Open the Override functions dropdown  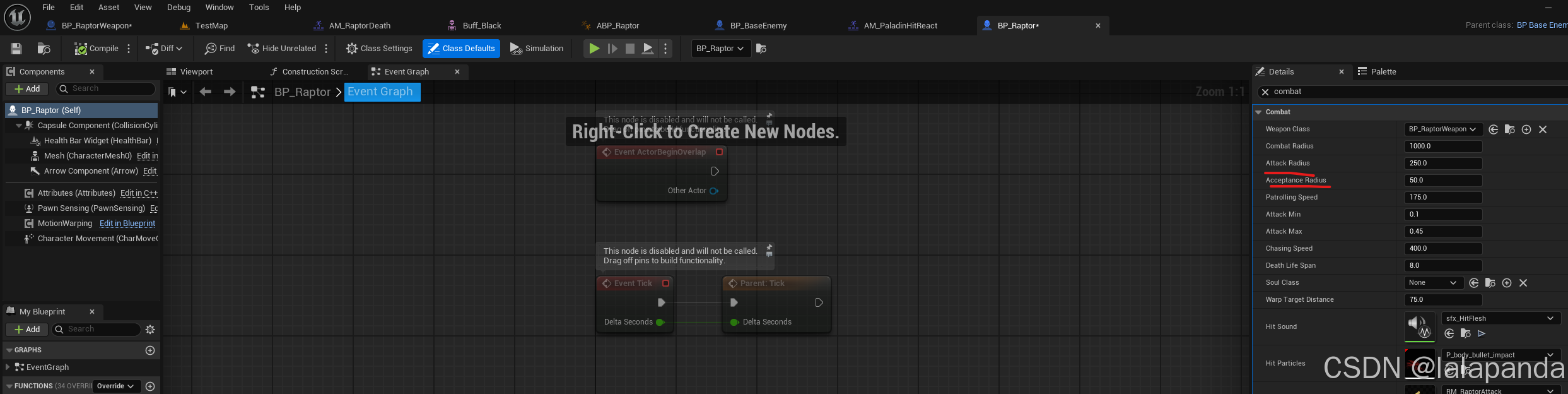[116, 386]
